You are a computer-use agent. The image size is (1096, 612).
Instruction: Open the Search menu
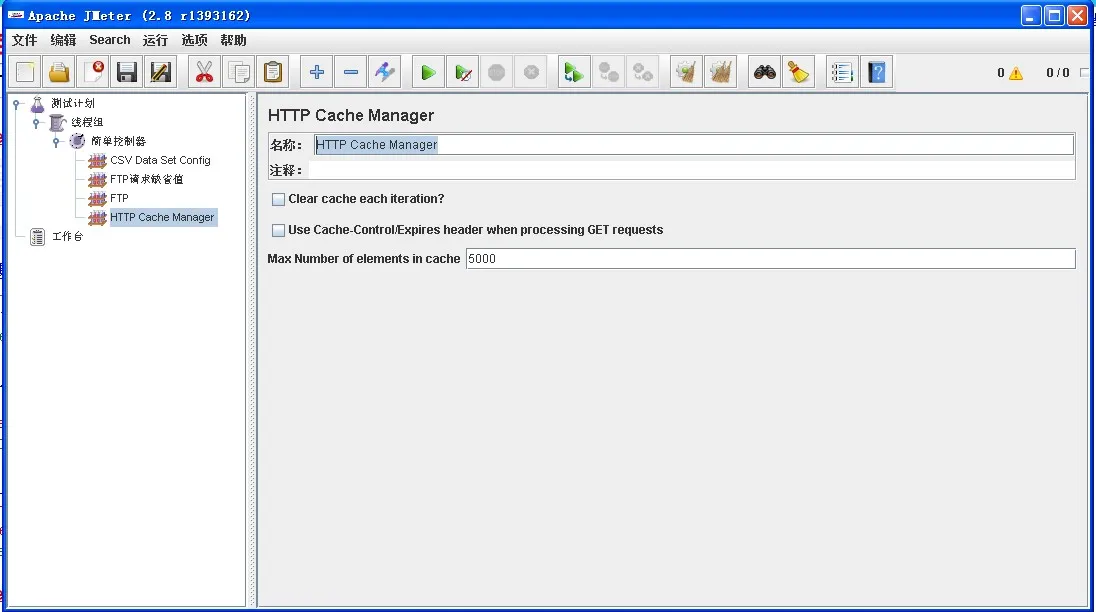click(110, 40)
